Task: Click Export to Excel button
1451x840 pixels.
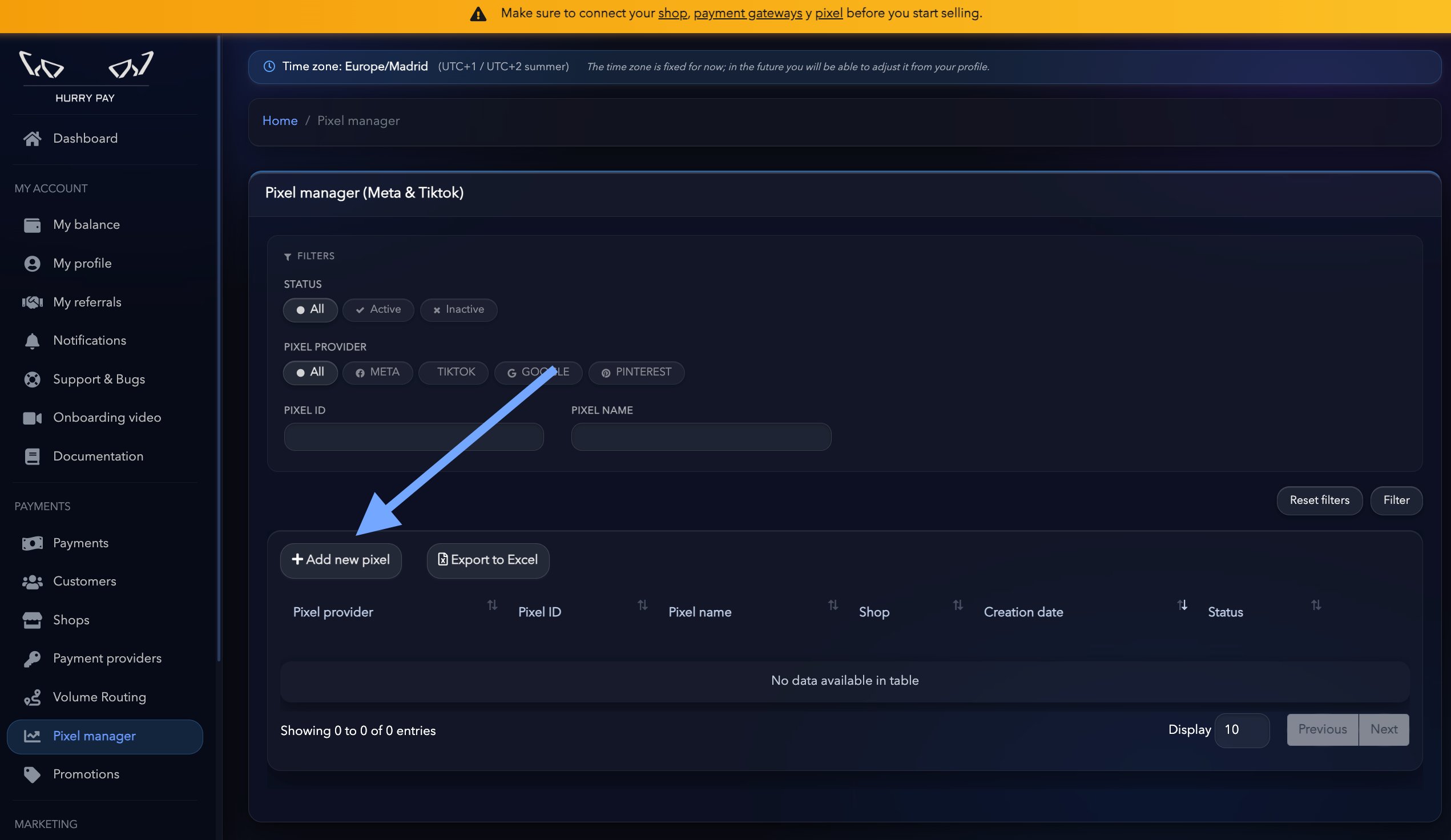Action: (487, 561)
